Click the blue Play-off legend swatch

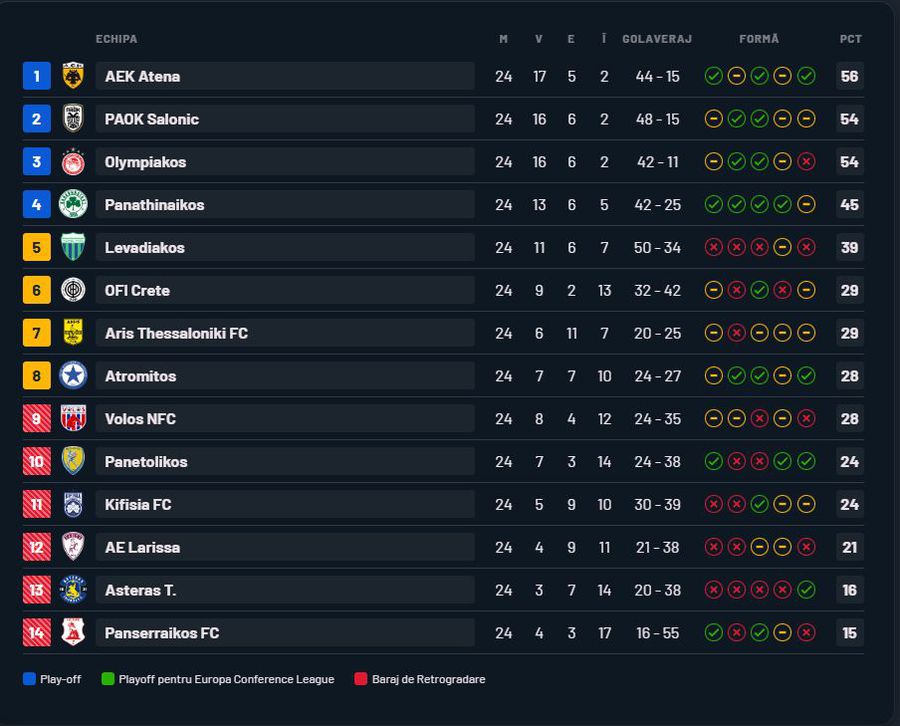(29, 679)
